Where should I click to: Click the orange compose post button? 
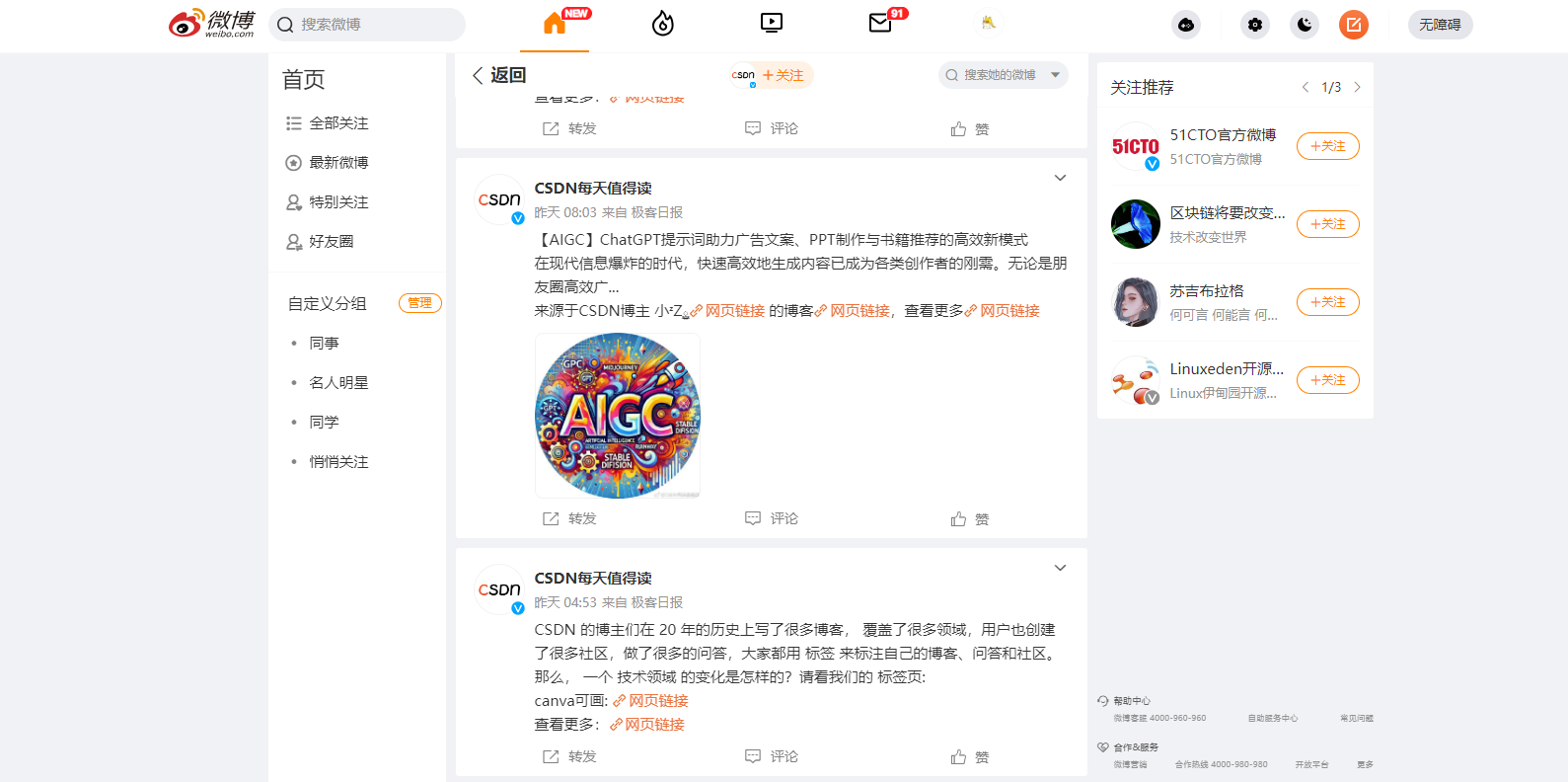point(1354,25)
